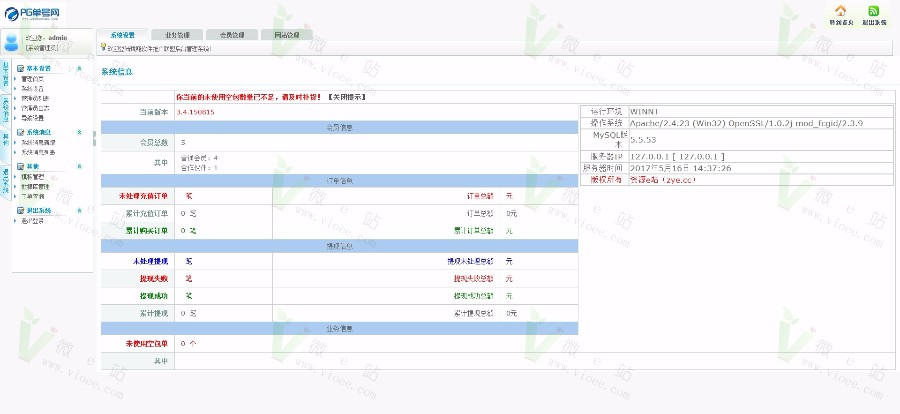Click the icon beside 退出系统 section header

click(x=20, y=211)
